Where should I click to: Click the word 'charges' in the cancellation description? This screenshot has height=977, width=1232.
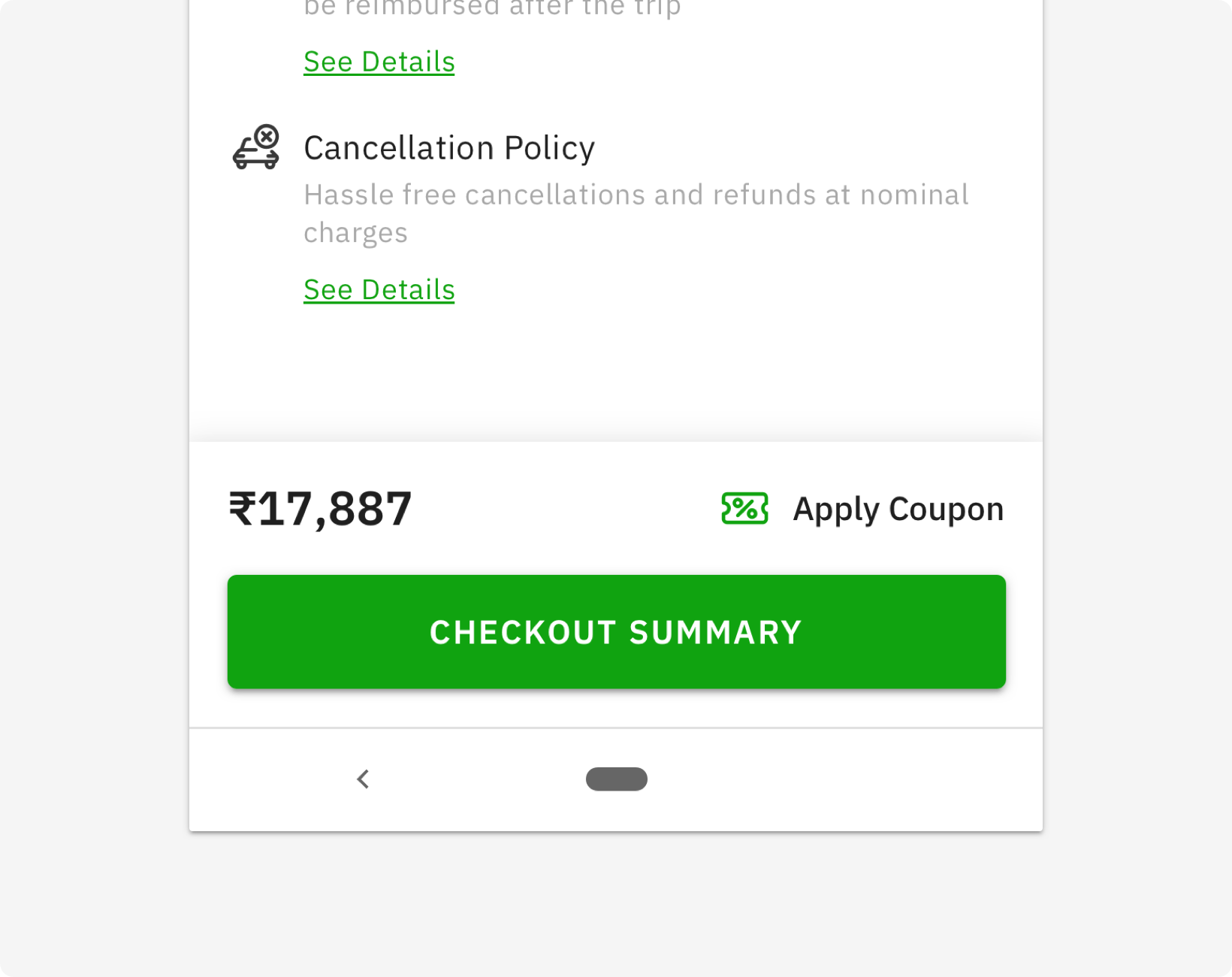[x=355, y=233]
